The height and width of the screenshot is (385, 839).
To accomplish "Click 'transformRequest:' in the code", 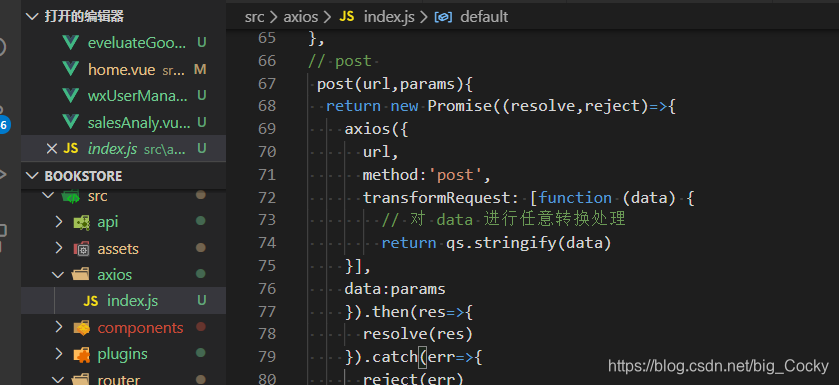I will 441,198.
